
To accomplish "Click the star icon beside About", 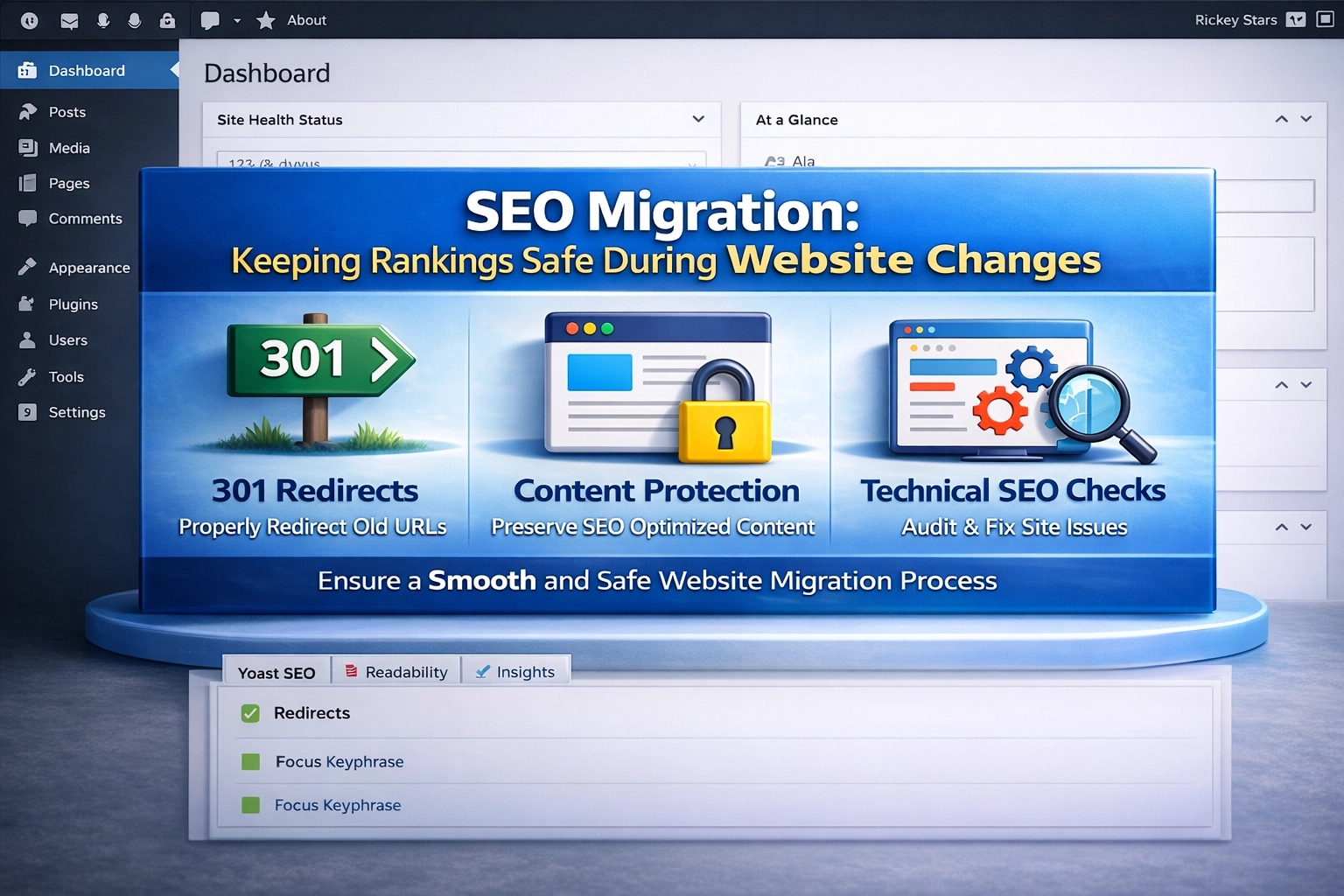I will (x=266, y=20).
